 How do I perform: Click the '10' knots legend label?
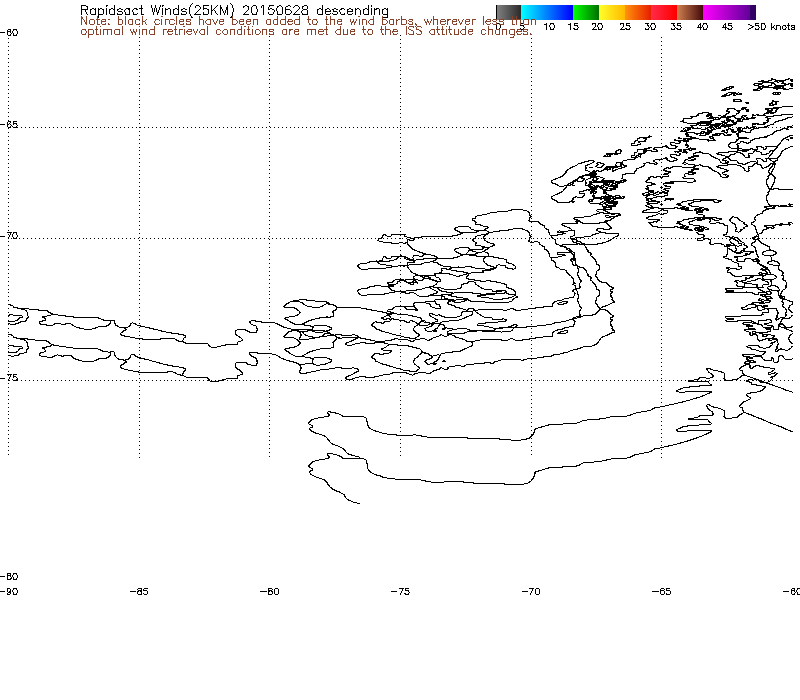tap(549, 27)
